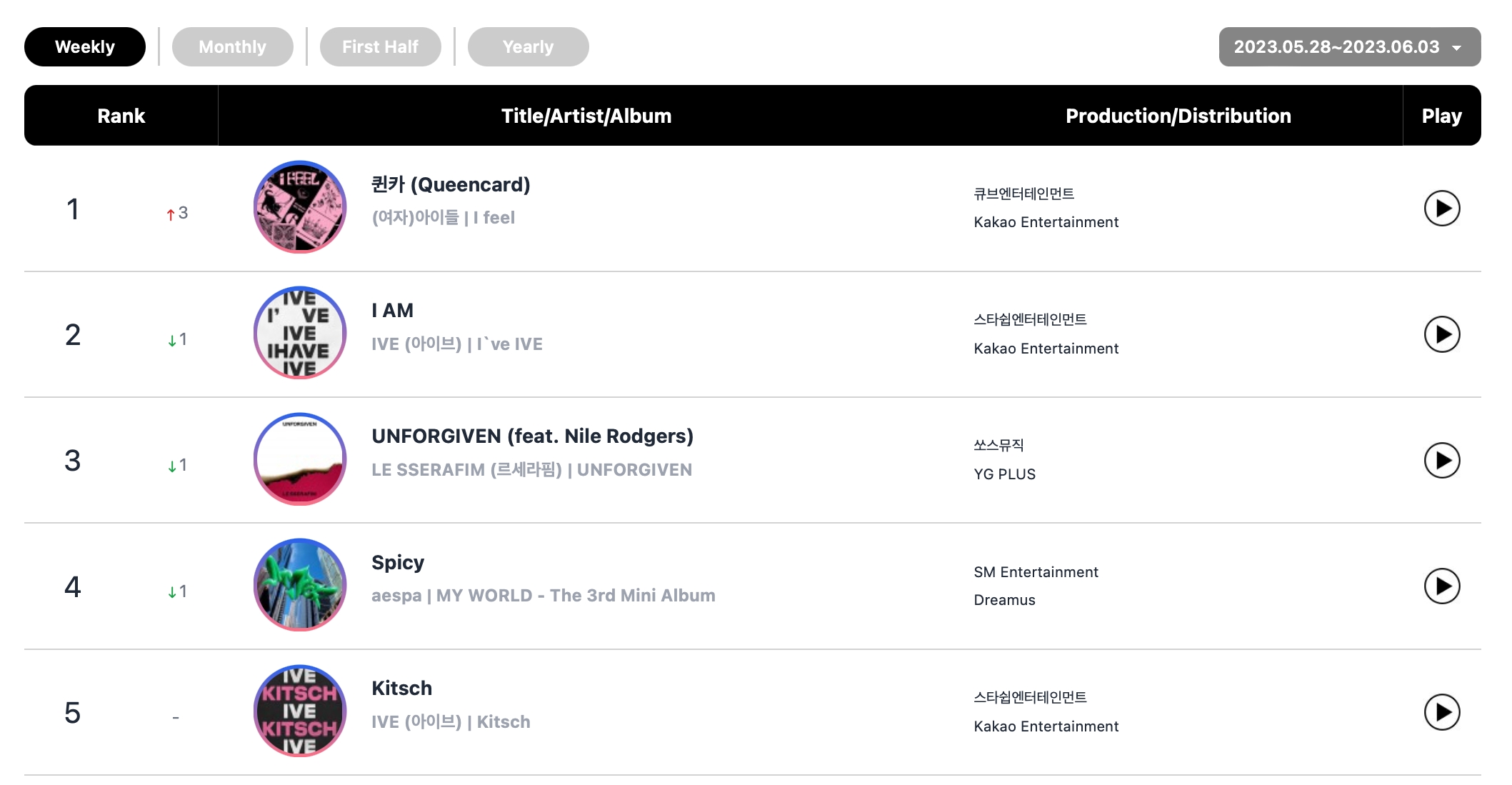
Task: Open the date range dropdown 2023.05.28~2023.06.03
Action: tap(1349, 47)
